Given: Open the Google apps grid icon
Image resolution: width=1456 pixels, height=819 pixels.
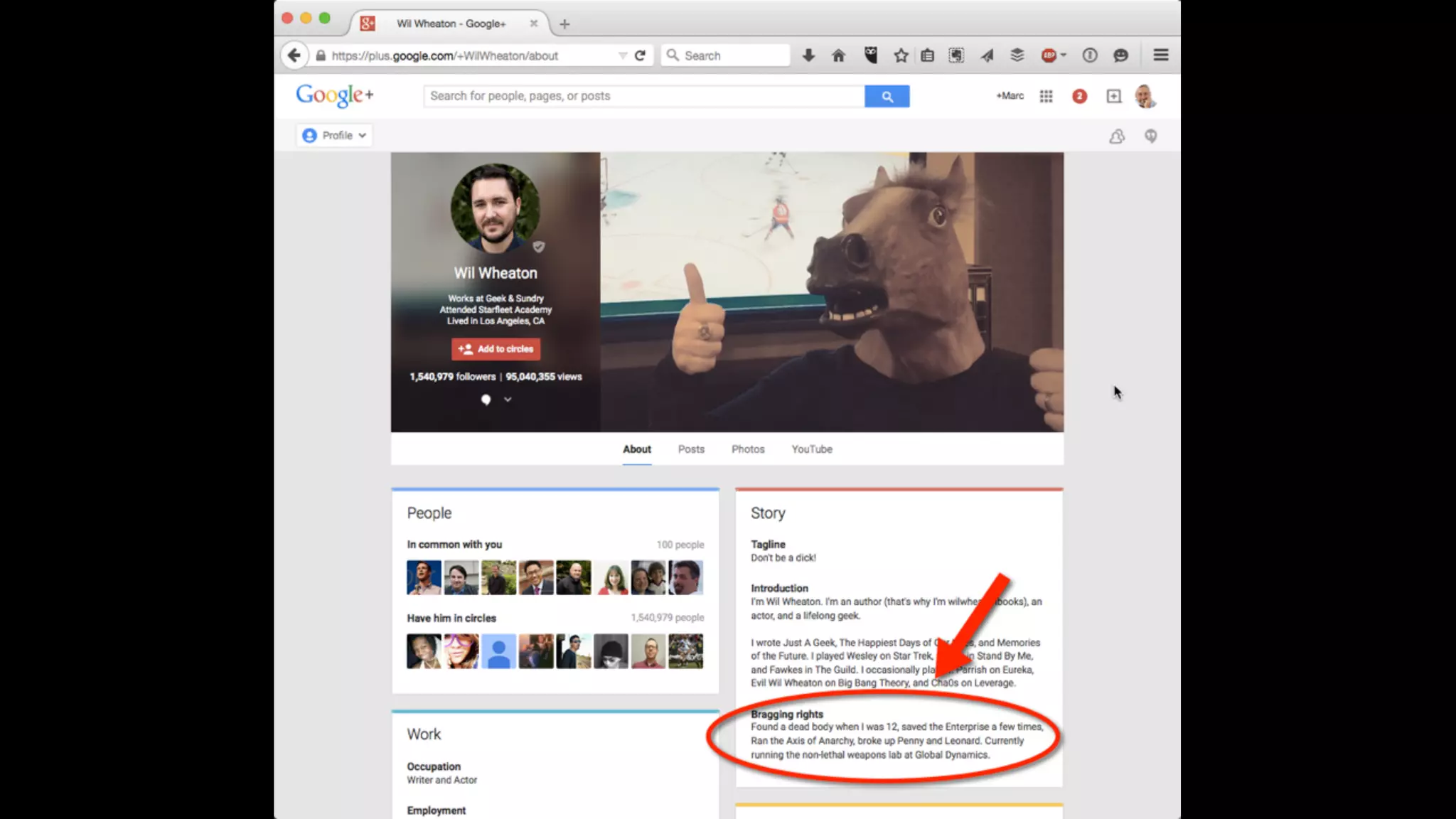Looking at the screenshot, I should click(x=1046, y=96).
